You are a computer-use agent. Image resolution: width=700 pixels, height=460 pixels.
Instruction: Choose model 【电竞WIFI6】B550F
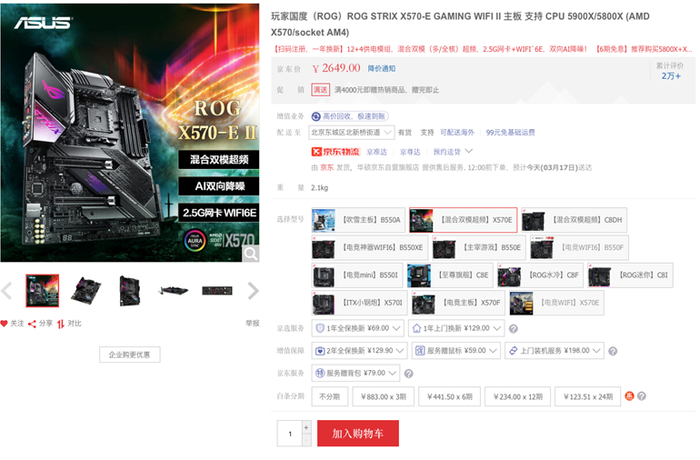[579, 248]
